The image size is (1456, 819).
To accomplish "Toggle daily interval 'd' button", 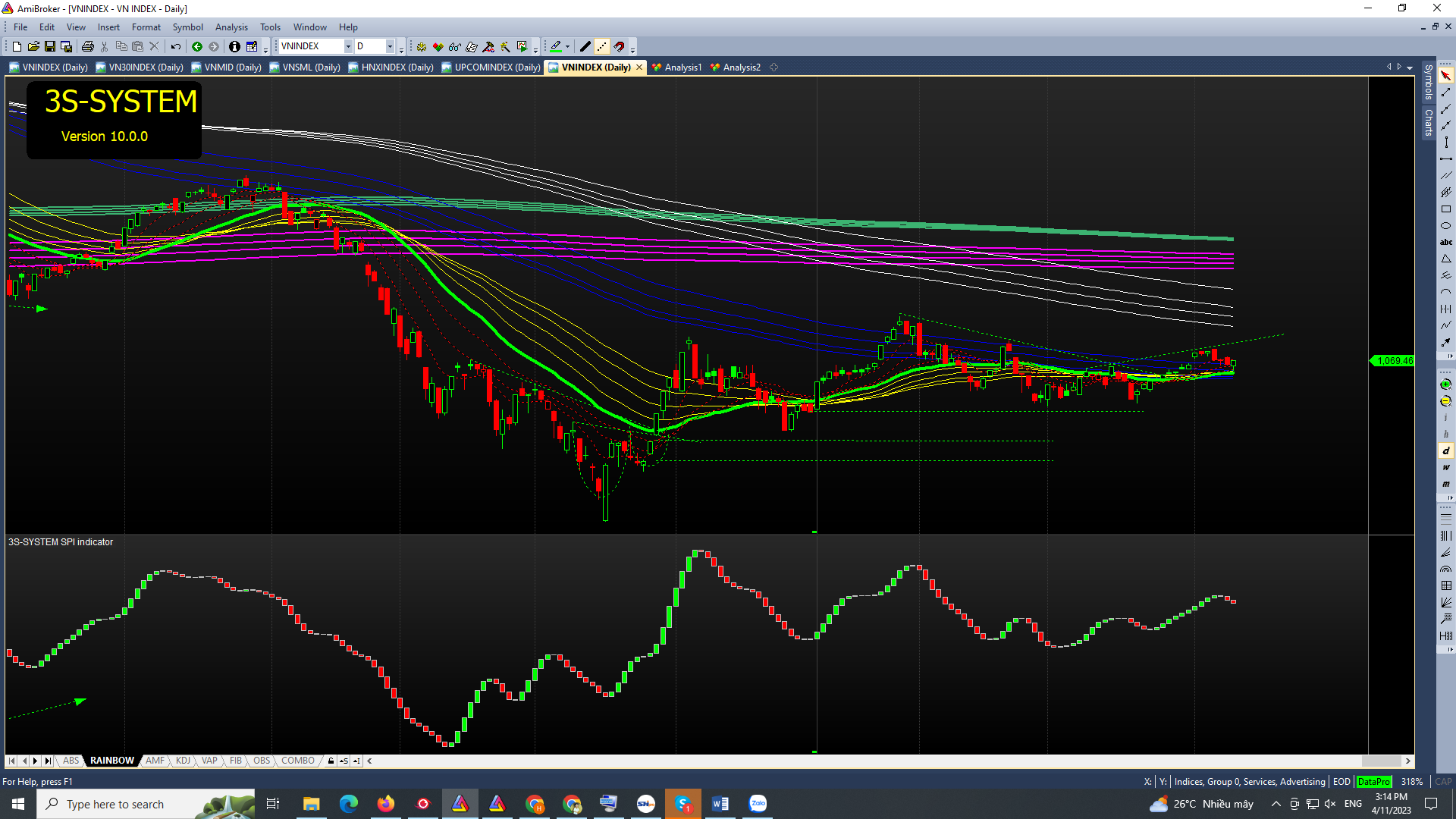I will coord(1445,451).
